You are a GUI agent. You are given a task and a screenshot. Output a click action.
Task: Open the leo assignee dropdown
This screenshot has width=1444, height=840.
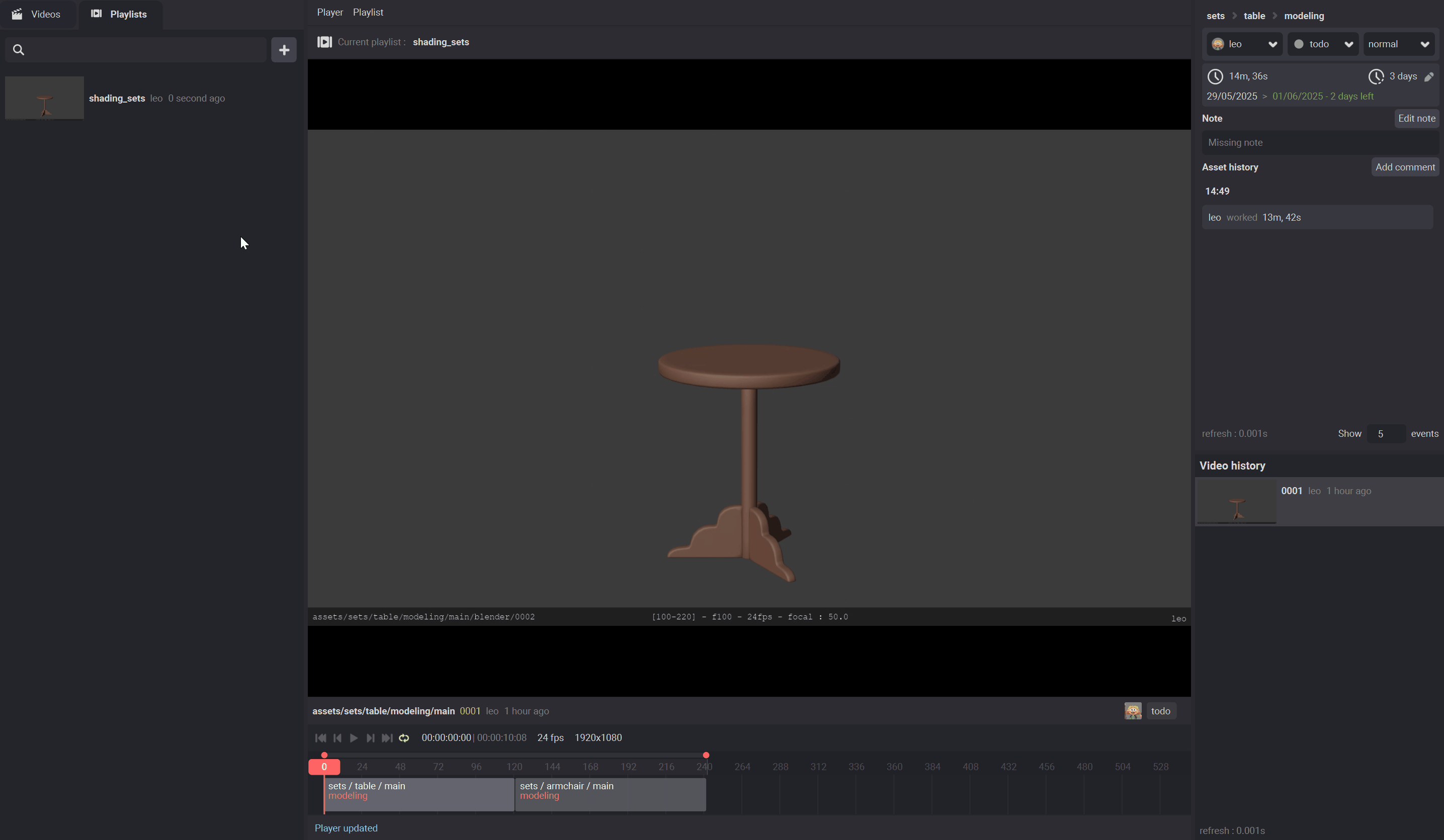click(x=1244, y=44)
